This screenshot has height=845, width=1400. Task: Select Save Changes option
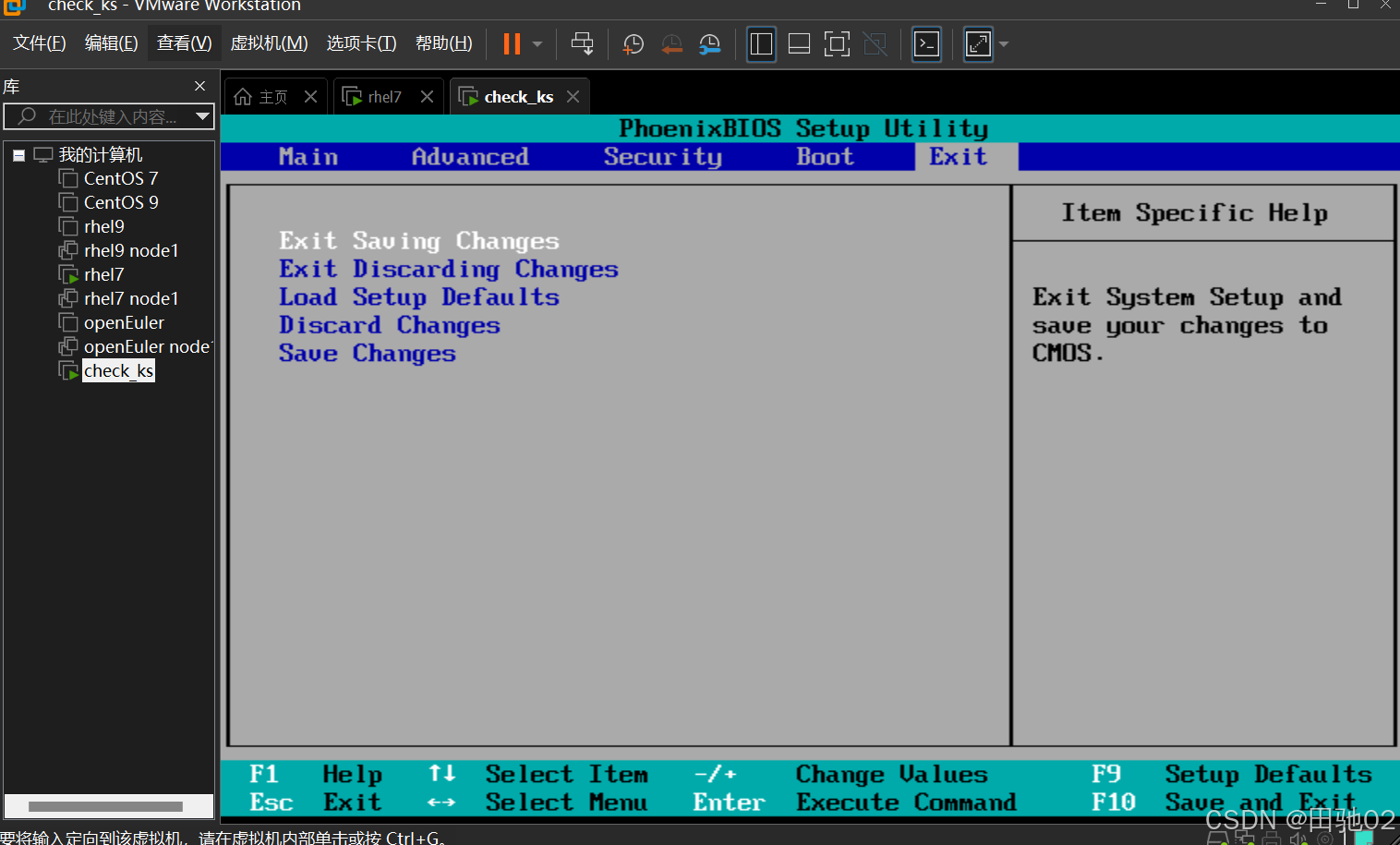click(368, 354)
